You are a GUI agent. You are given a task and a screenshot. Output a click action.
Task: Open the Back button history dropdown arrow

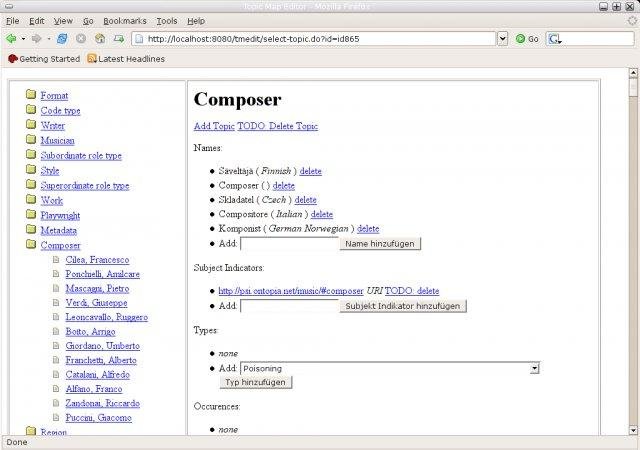click(23, 39)
